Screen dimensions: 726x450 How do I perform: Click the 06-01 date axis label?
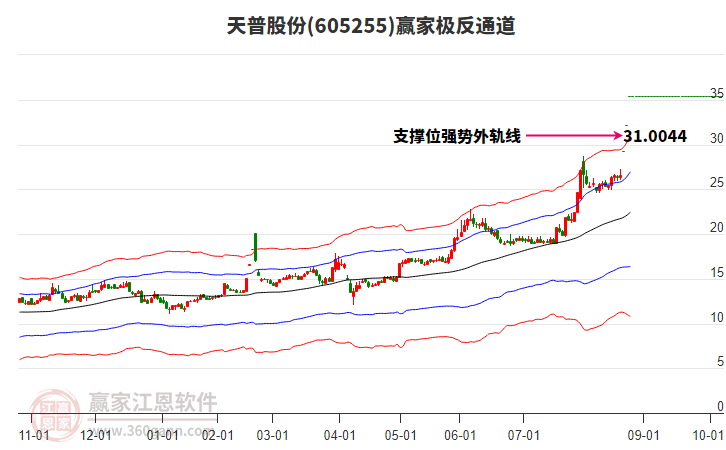(460, 435)
